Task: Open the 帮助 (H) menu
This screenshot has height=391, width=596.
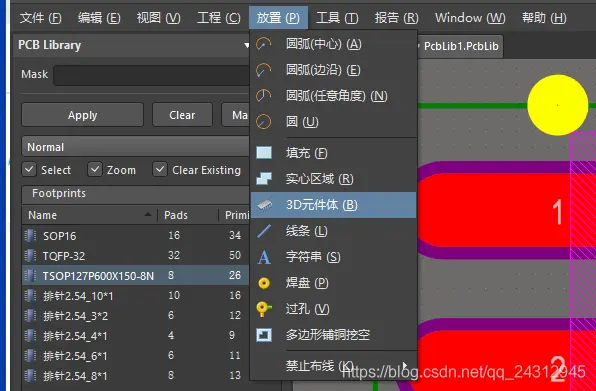Action: pos(544,18)
